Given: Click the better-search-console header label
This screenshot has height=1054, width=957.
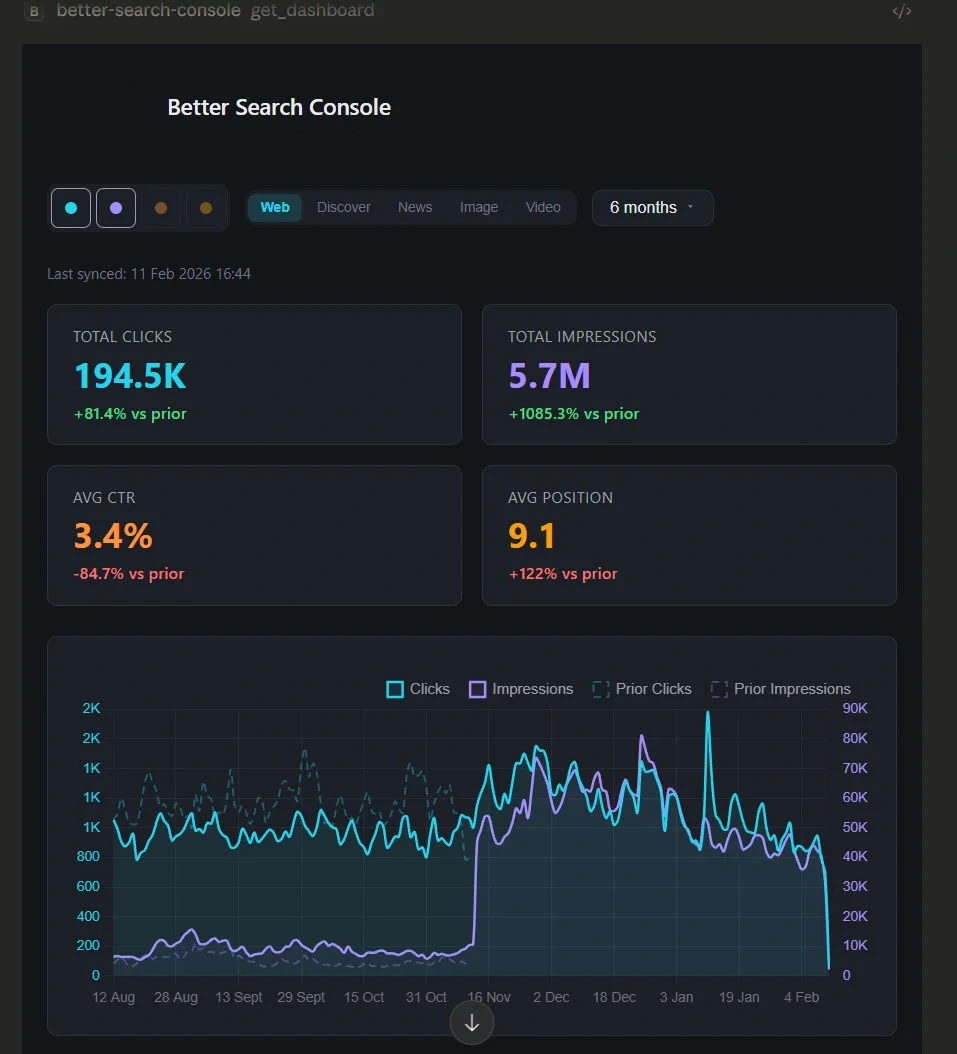Looking at the screenshot, I should [149, 10].
